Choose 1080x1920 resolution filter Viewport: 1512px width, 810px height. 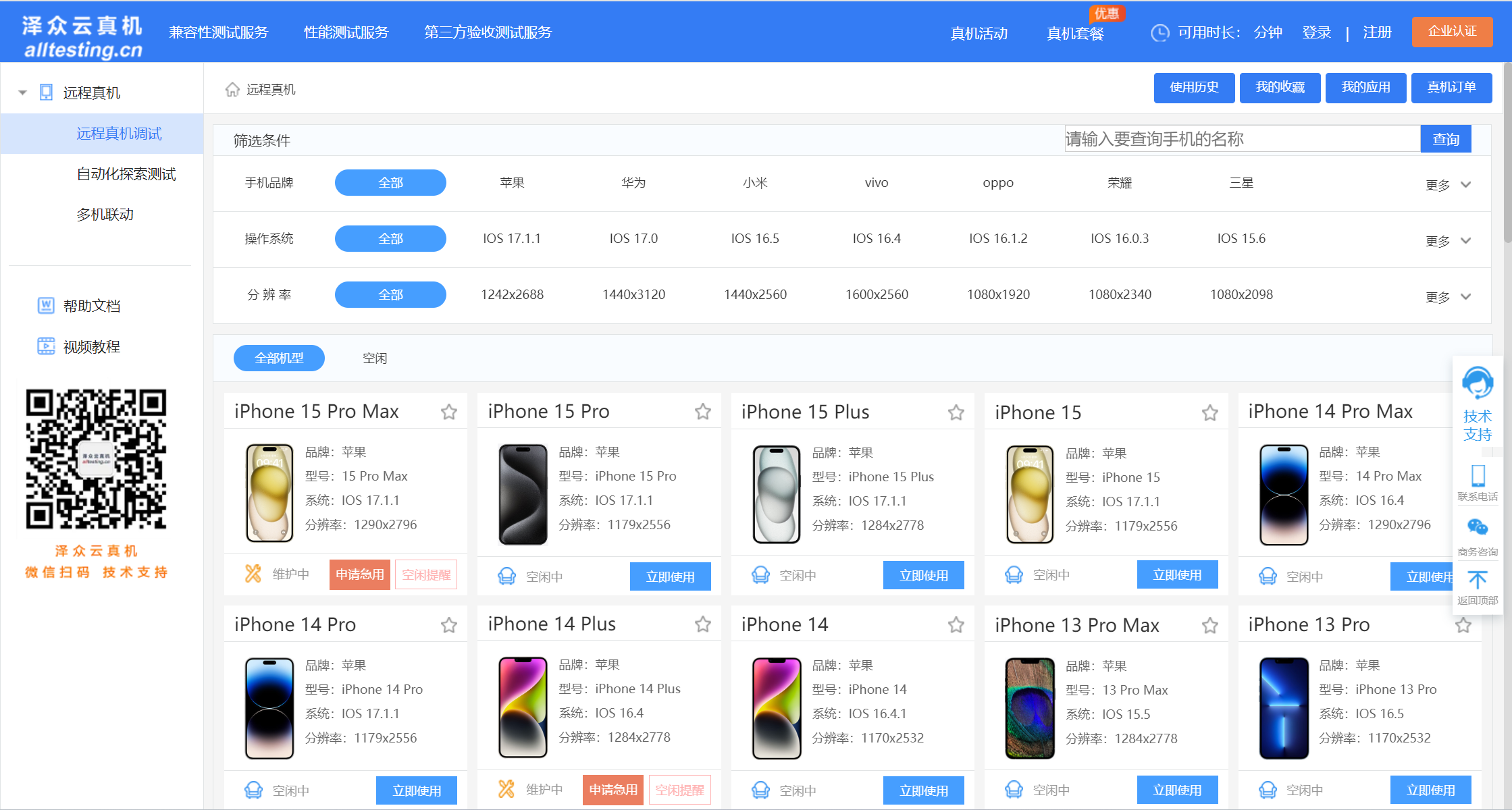998,294
